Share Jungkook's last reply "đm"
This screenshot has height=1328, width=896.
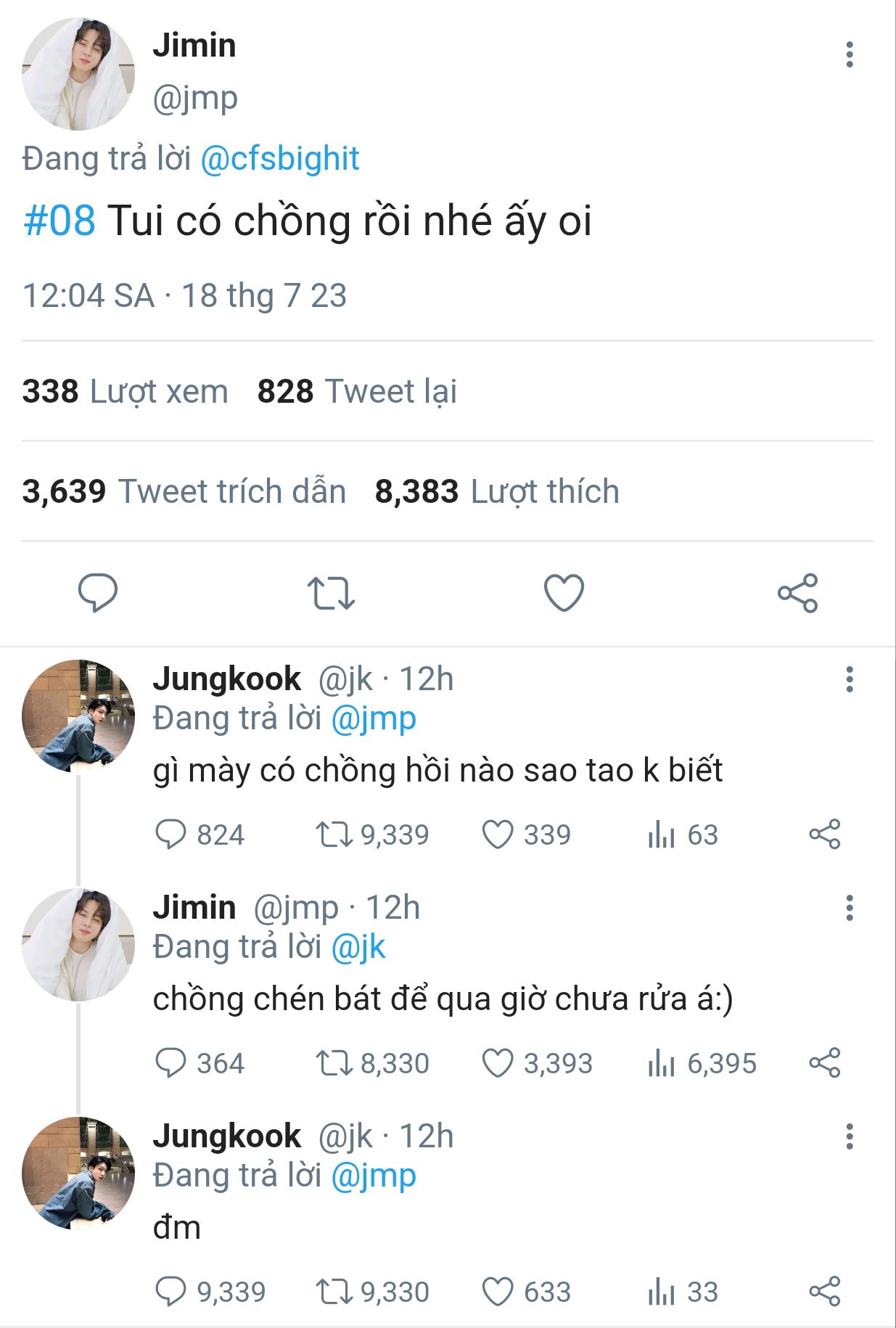(x=824, y=1292)
